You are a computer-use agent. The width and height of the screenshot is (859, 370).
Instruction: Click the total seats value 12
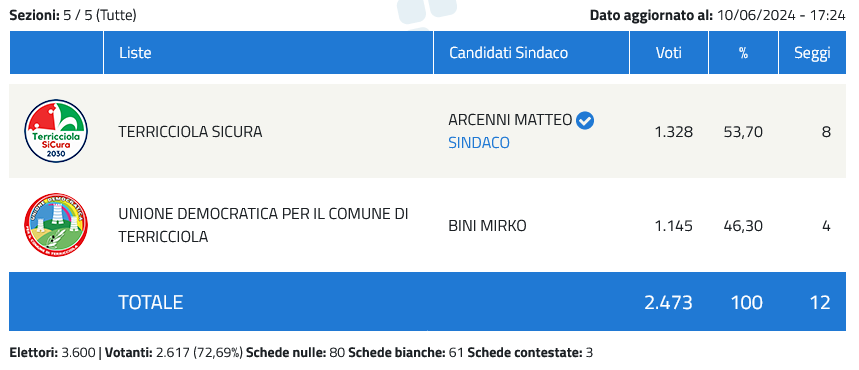(820, 302)
